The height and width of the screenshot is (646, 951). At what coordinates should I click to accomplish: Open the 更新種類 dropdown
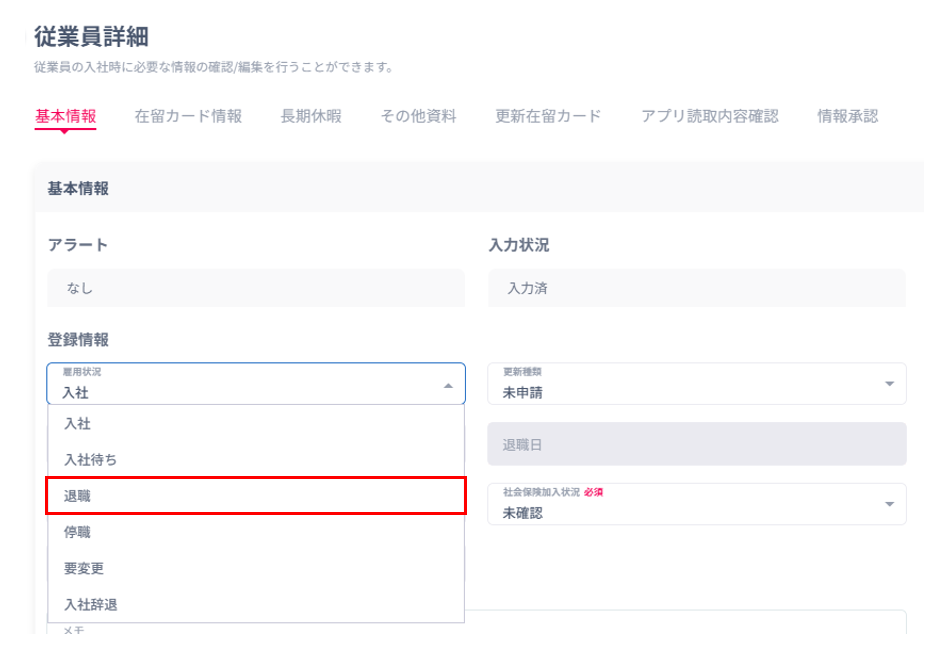tap(696, 384)
